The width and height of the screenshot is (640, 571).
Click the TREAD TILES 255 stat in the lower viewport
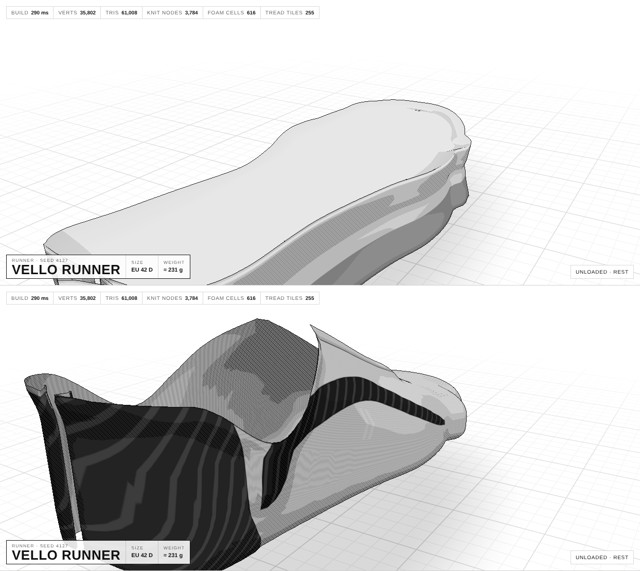pos(290,298)
